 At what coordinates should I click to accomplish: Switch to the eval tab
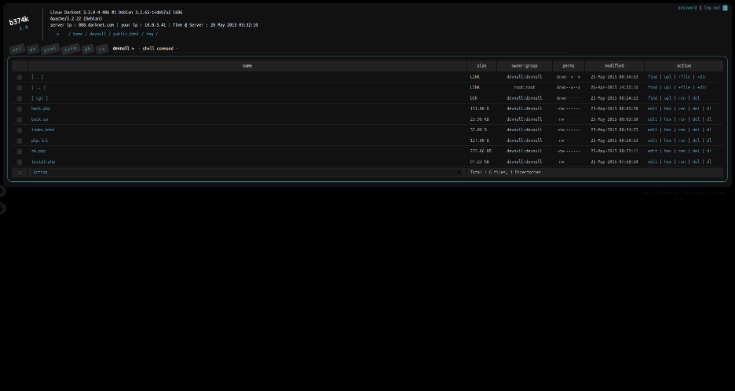[50, 49]
